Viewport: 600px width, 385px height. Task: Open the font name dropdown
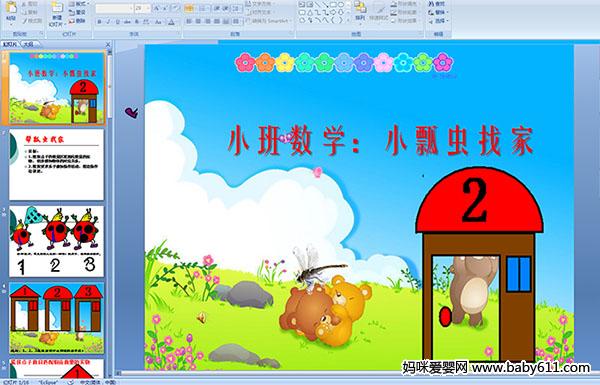click(x=131, y=8)
